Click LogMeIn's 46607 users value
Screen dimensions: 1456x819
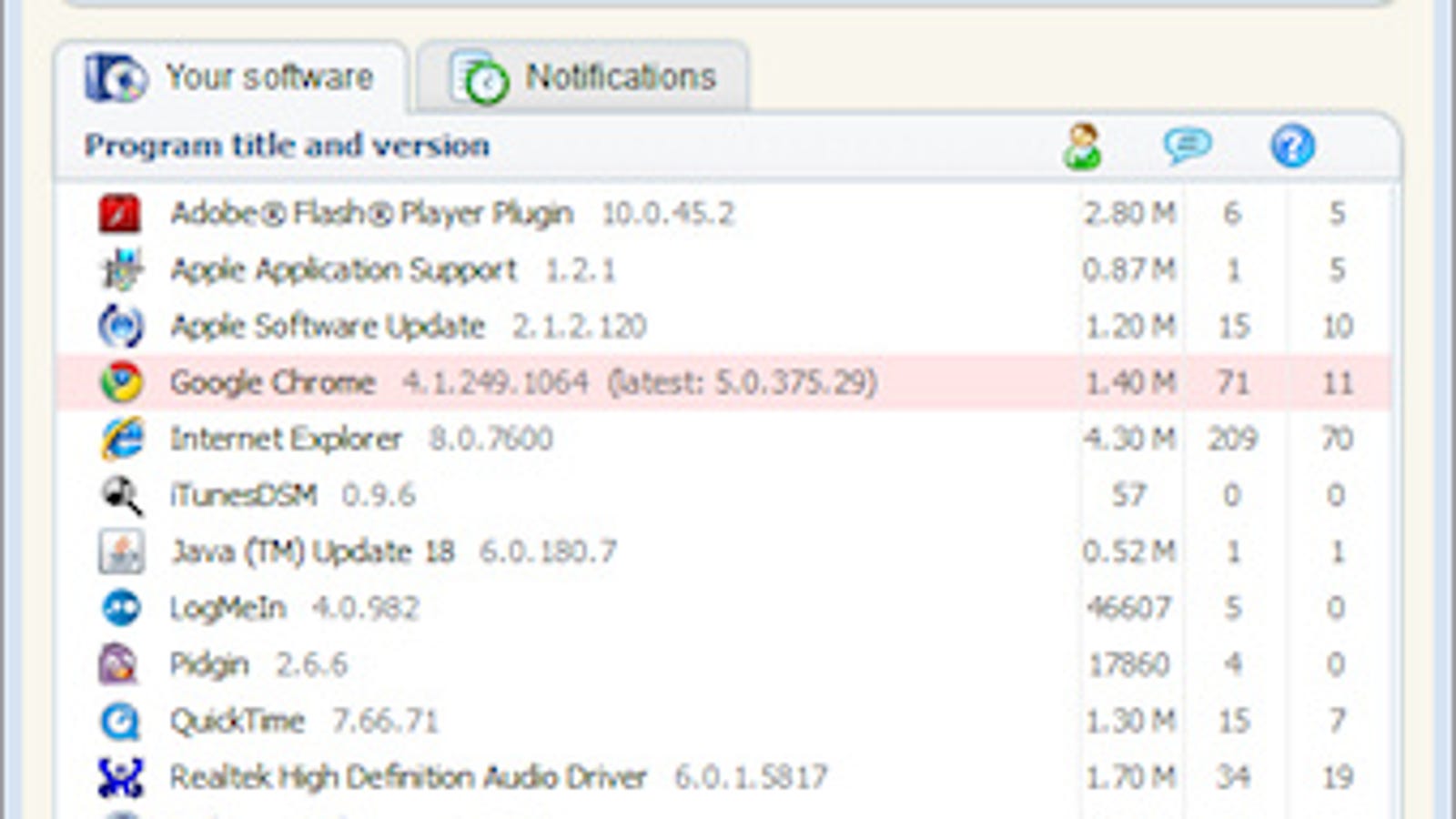pos(1128,608)
